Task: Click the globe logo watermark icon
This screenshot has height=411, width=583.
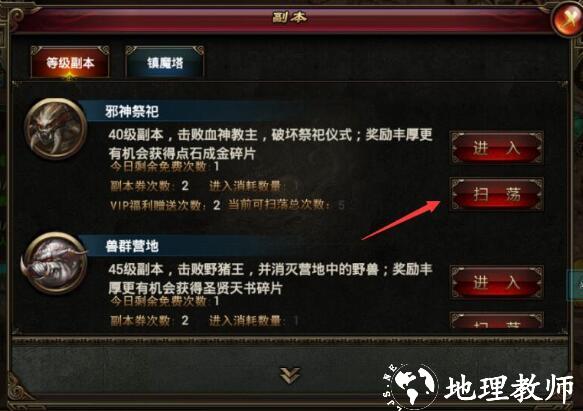Action: coord(410,386)
